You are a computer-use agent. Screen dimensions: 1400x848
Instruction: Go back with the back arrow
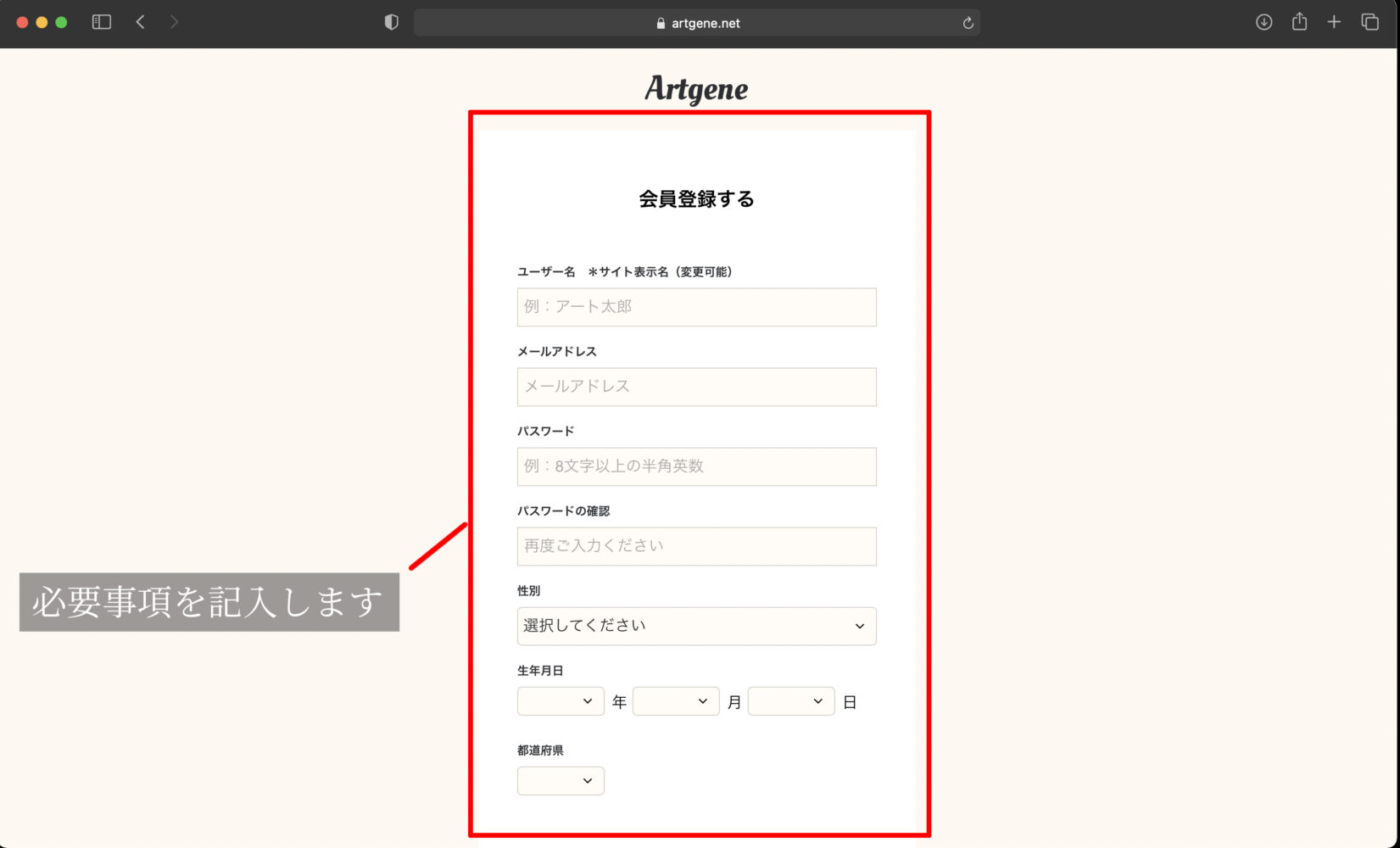(x=141, y=22)
